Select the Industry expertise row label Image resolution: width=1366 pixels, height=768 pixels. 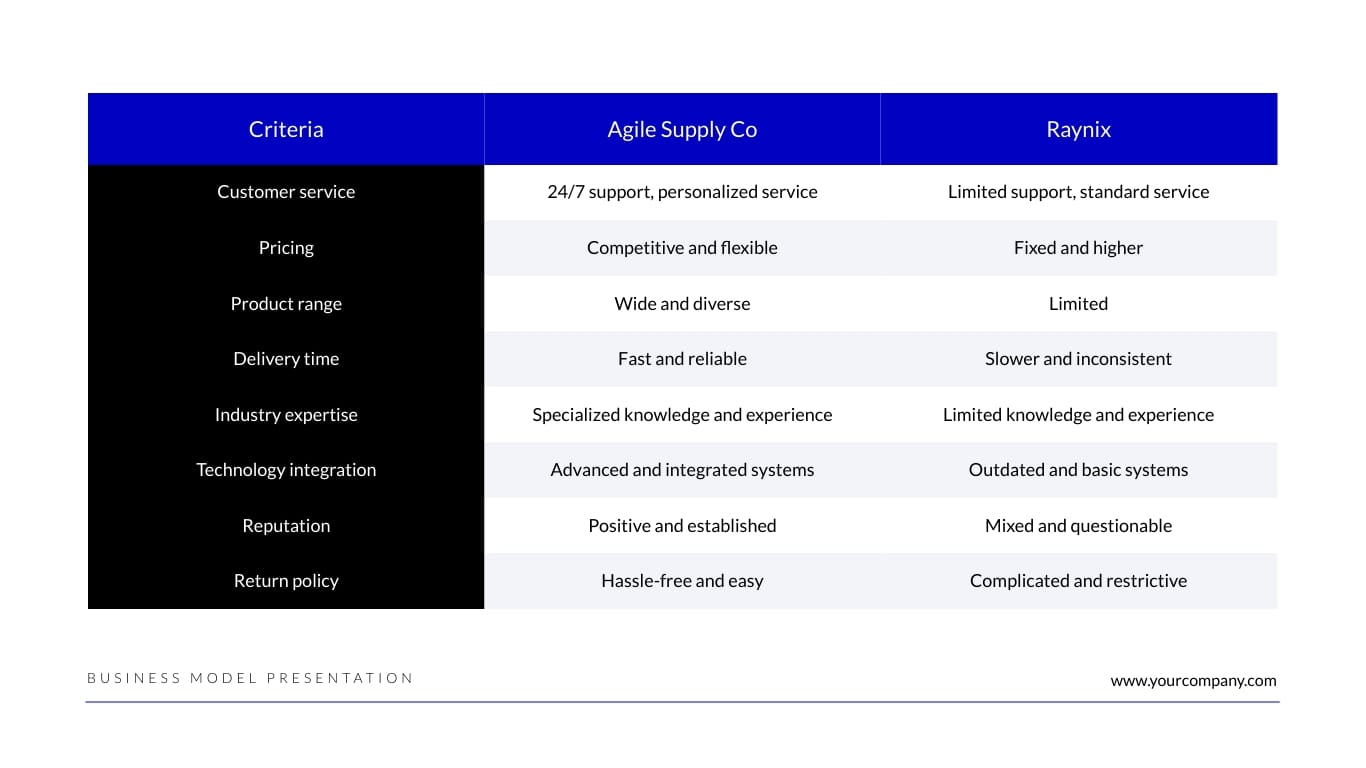(286, 415)
